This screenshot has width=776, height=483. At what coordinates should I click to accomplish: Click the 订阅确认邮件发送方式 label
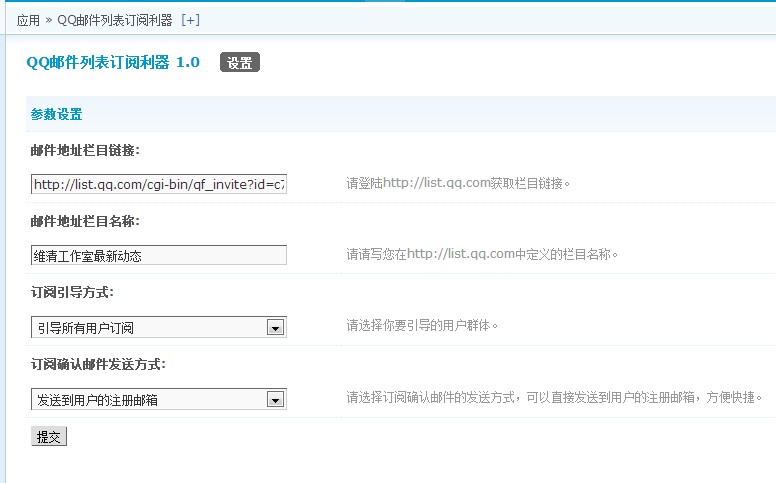click(x=98, y=365)
